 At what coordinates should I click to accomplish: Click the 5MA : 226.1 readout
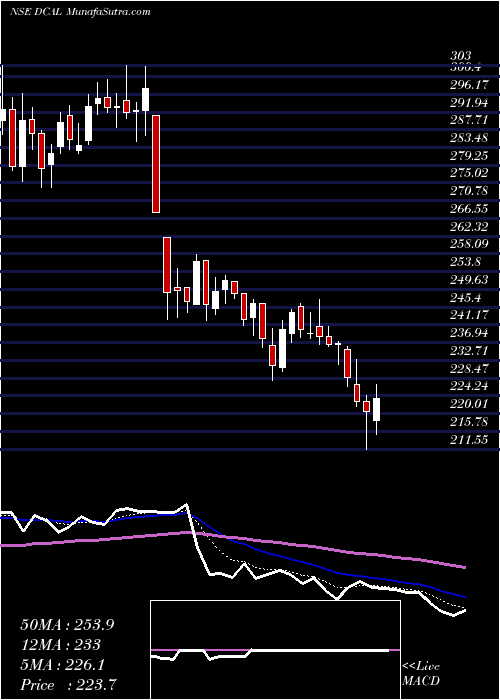pos(62,665)
